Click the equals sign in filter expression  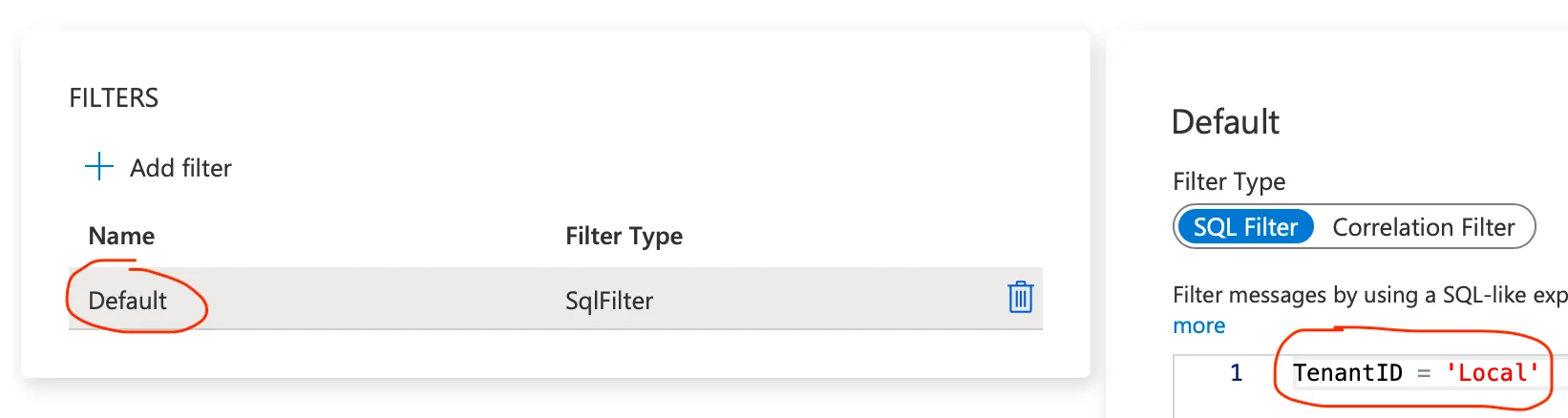tap(1423, 374)
